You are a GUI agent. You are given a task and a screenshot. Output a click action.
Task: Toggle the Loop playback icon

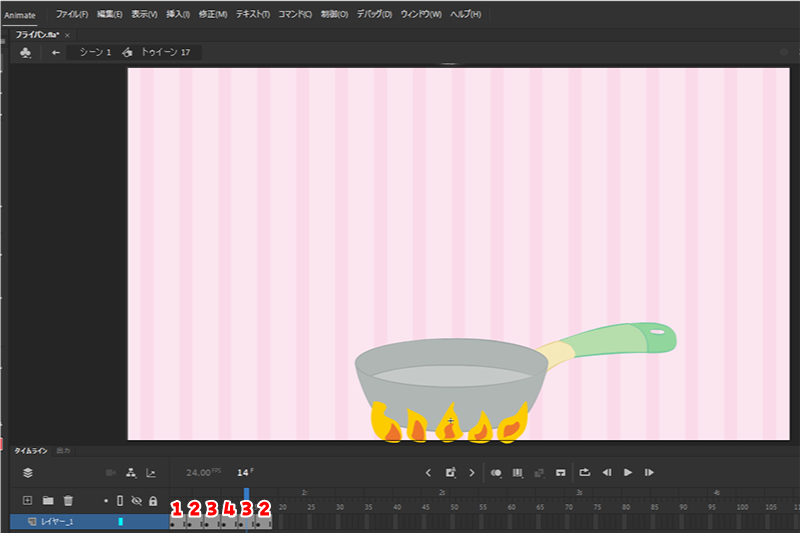tap(585, 472)
